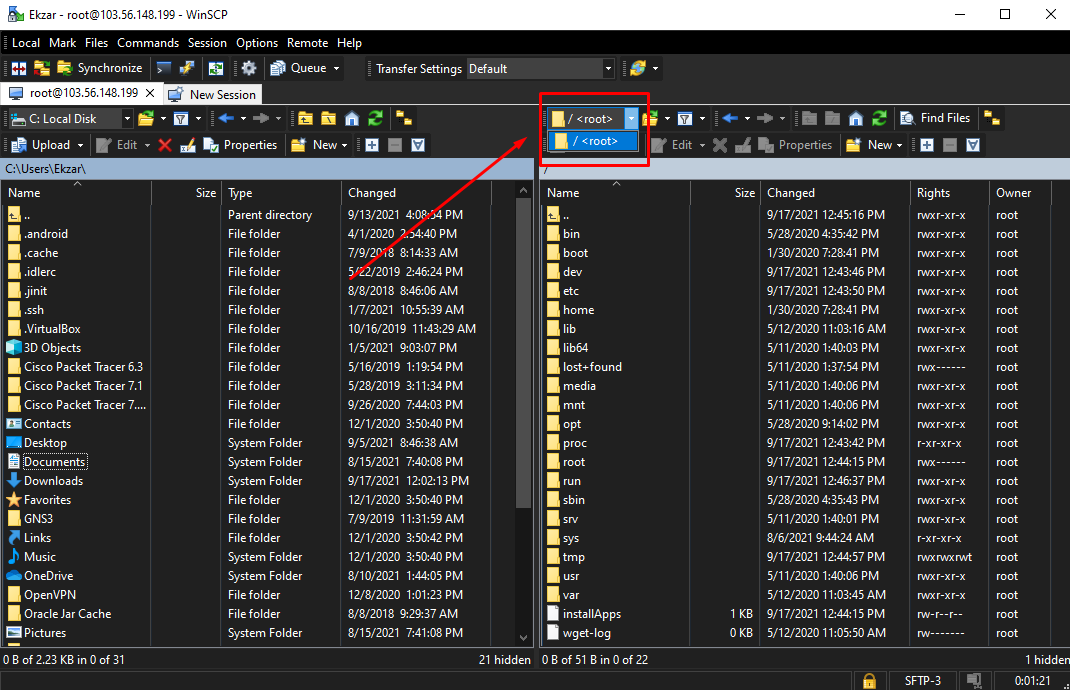Screen dimensions: 1070x690
Task: Click the Synchronize Browsing icon beside Synchronize
Action: (42, 68)
